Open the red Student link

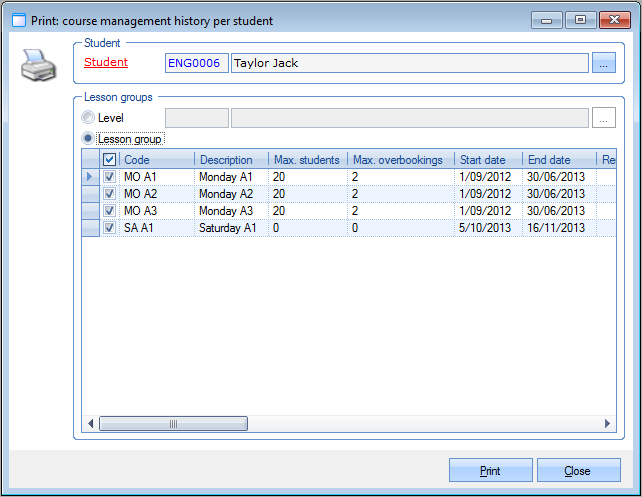tap(106, 63)
